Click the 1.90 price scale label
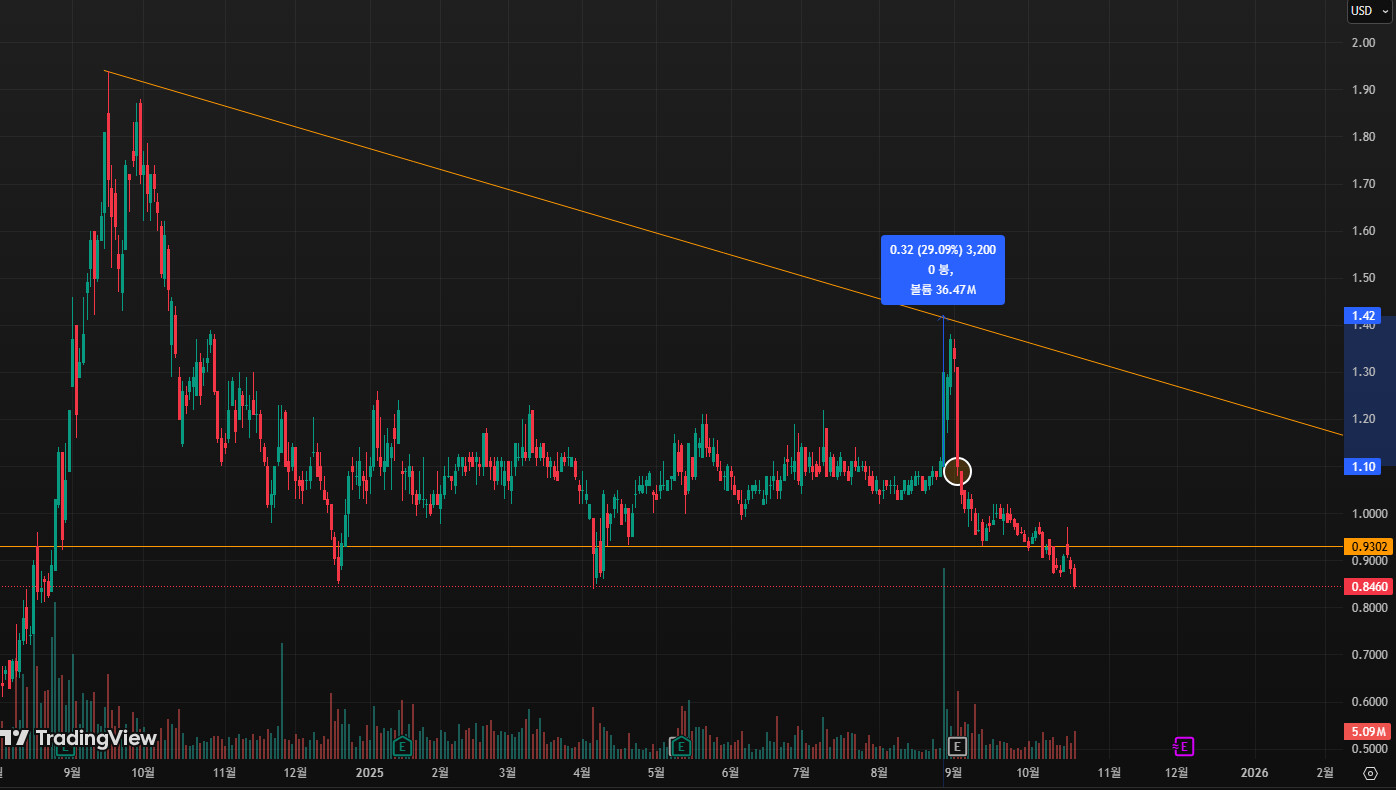The height and width of the screenshot is (790, 1396). (1363, 90)
